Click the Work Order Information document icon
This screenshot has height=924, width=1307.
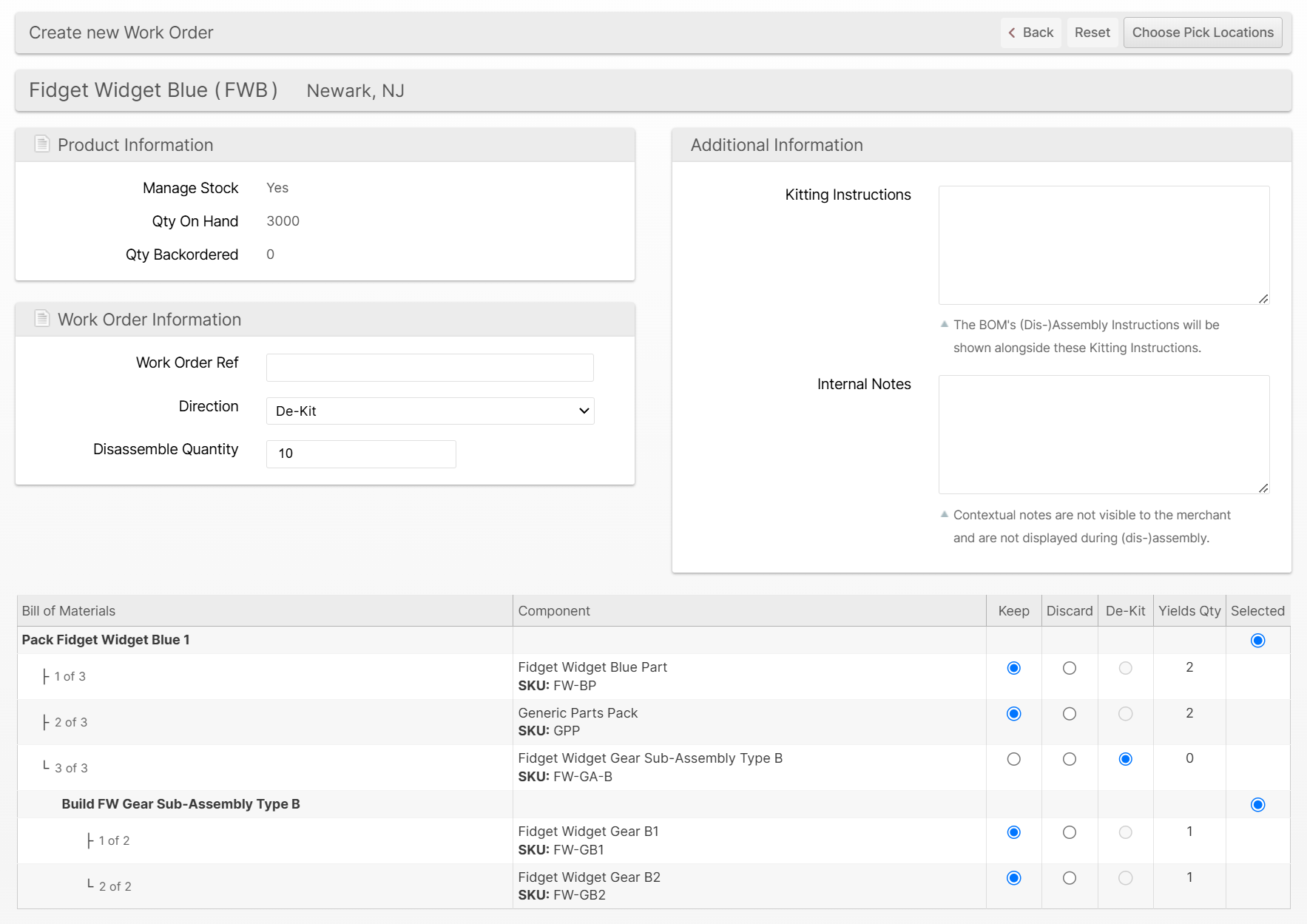click(42, 319)
